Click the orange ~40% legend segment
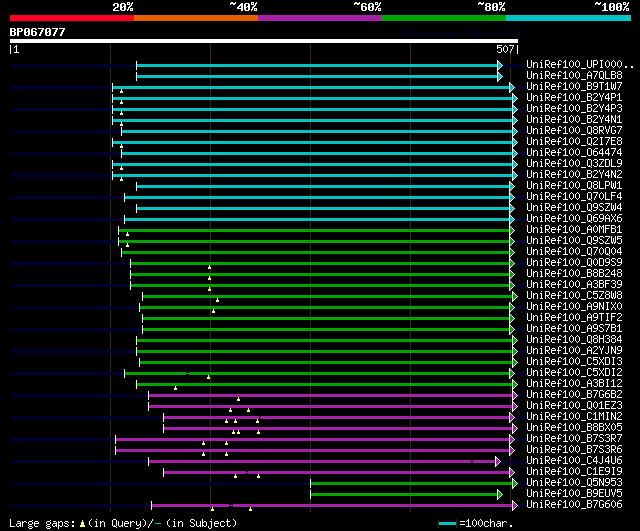The height and width of the screenshot is (531, 640). tap(196, 18)
